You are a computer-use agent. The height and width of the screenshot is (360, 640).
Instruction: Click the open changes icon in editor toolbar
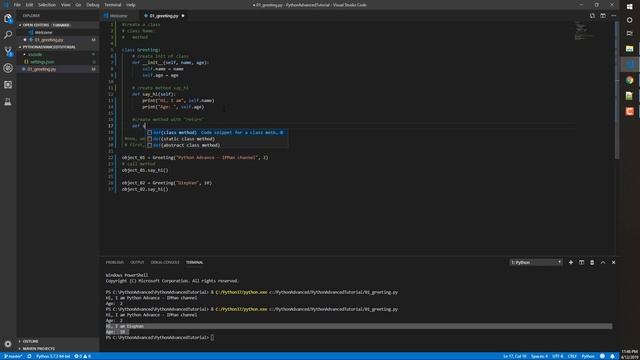point(592,16)
